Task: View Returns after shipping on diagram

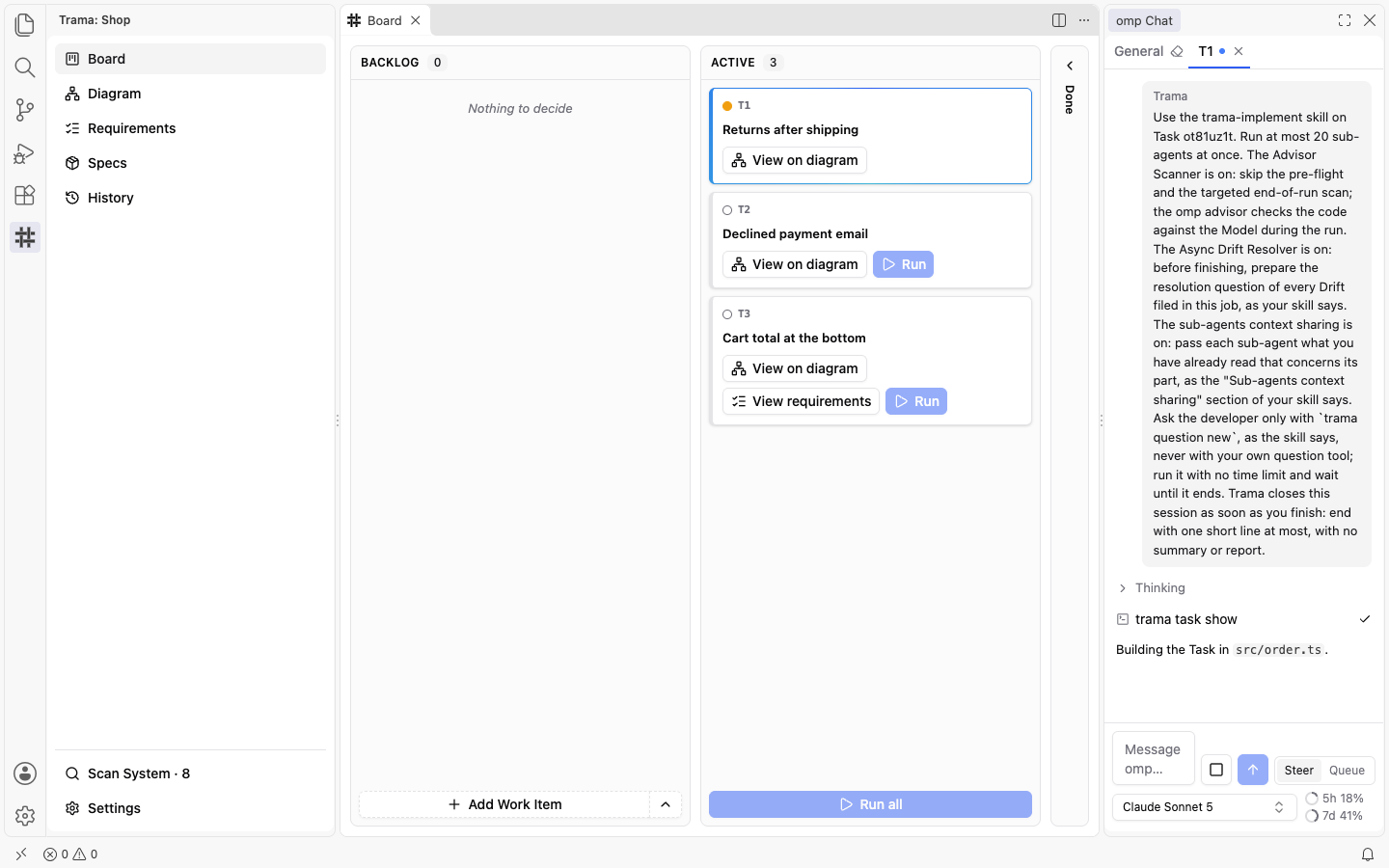Action: point(795,160)
